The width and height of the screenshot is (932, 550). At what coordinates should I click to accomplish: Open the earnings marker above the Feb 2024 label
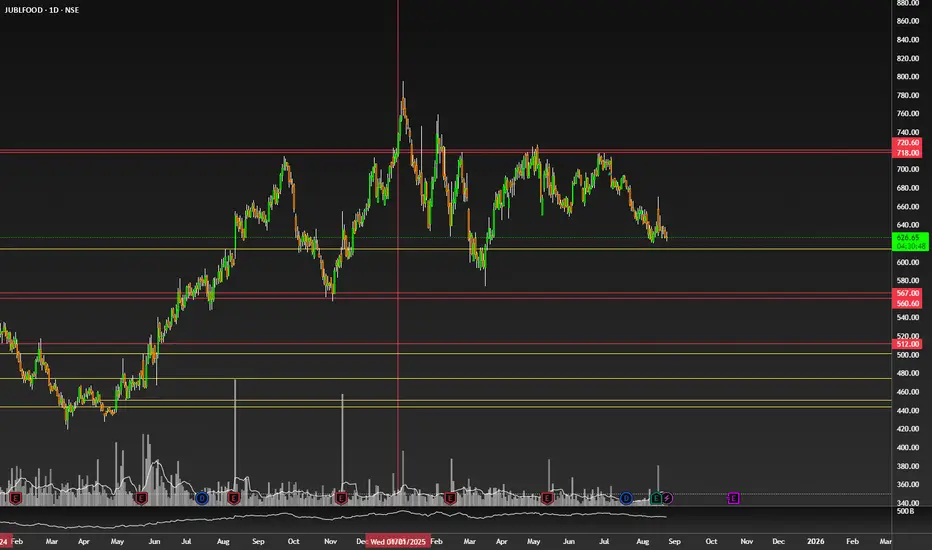pos(16,498)
